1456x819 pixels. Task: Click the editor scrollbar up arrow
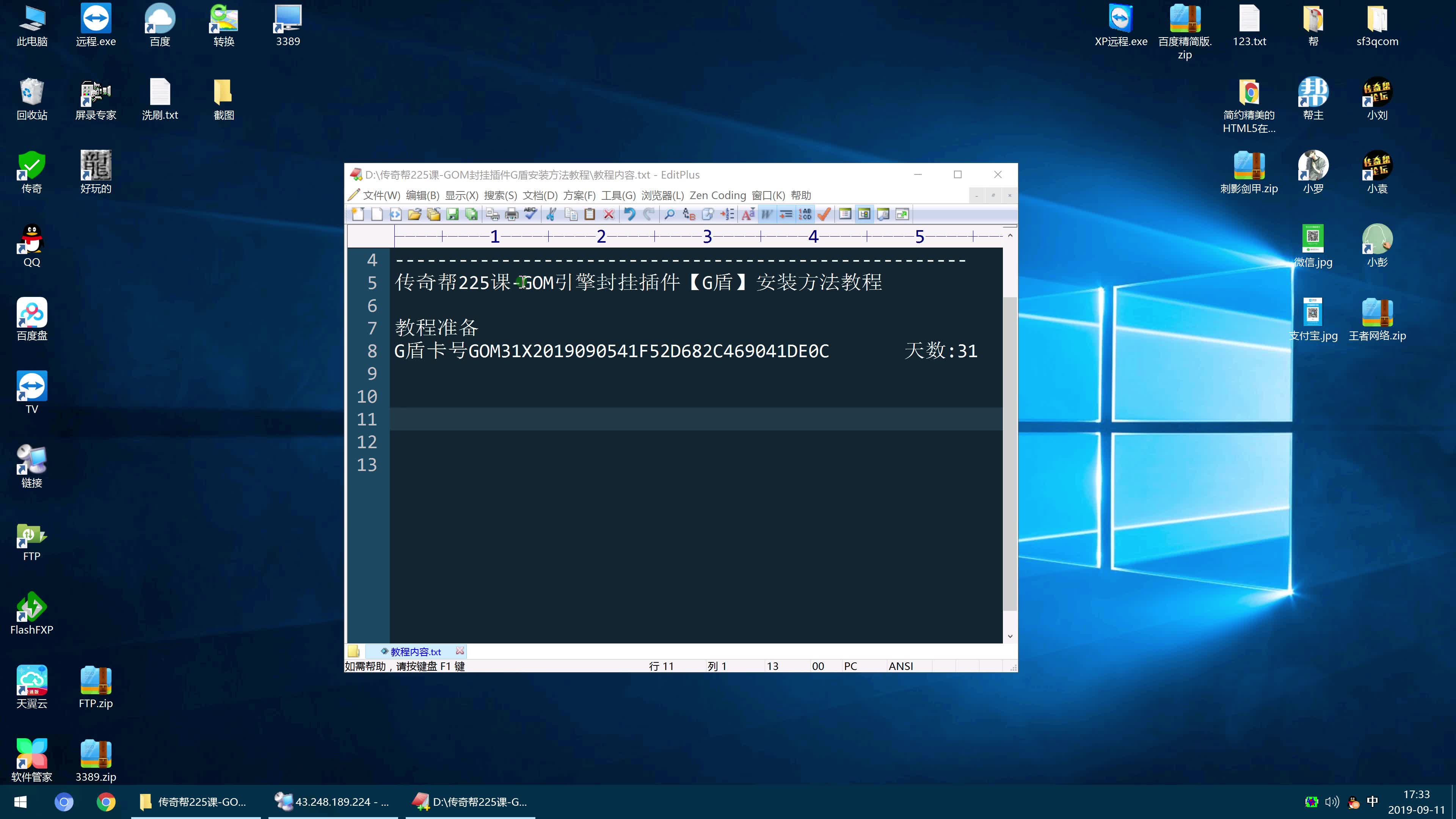tap(1010, 235)
